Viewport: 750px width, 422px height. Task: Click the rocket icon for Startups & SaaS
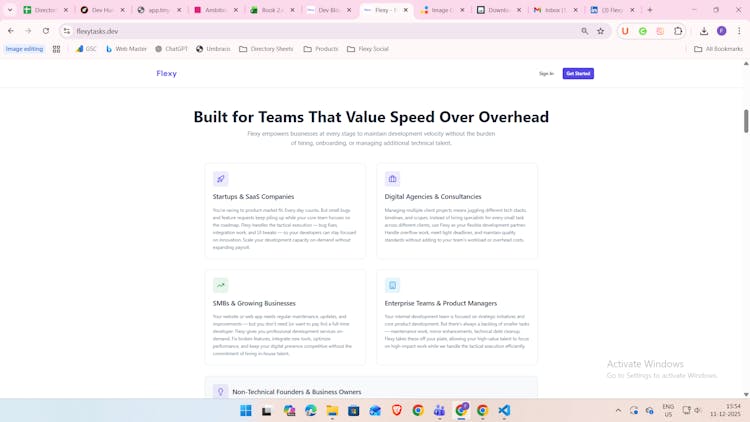point(221,179)
